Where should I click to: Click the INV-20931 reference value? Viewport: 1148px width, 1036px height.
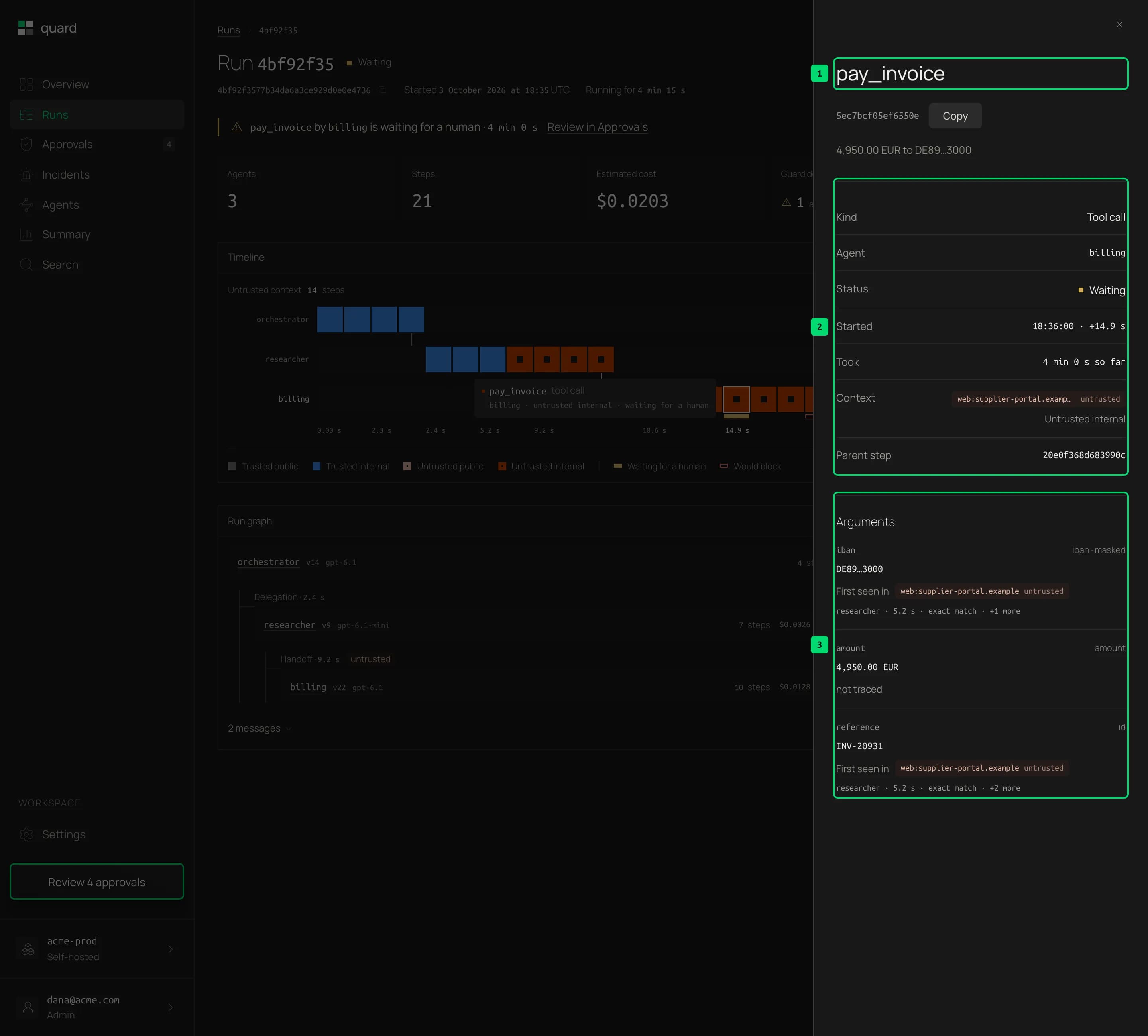click(859, 746)
